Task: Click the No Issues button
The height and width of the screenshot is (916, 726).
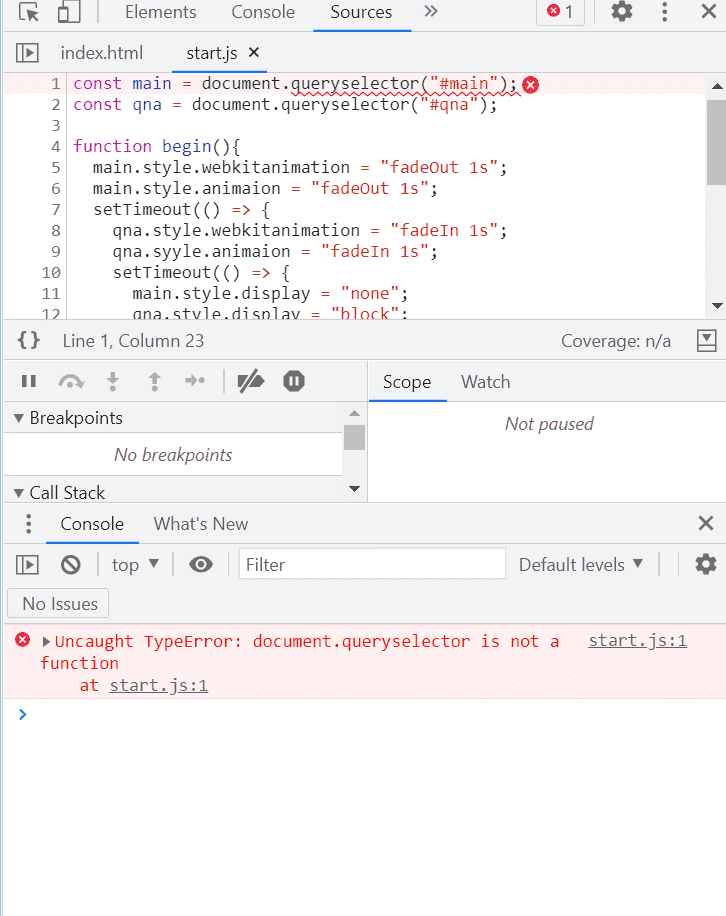Action: (58, 603)
